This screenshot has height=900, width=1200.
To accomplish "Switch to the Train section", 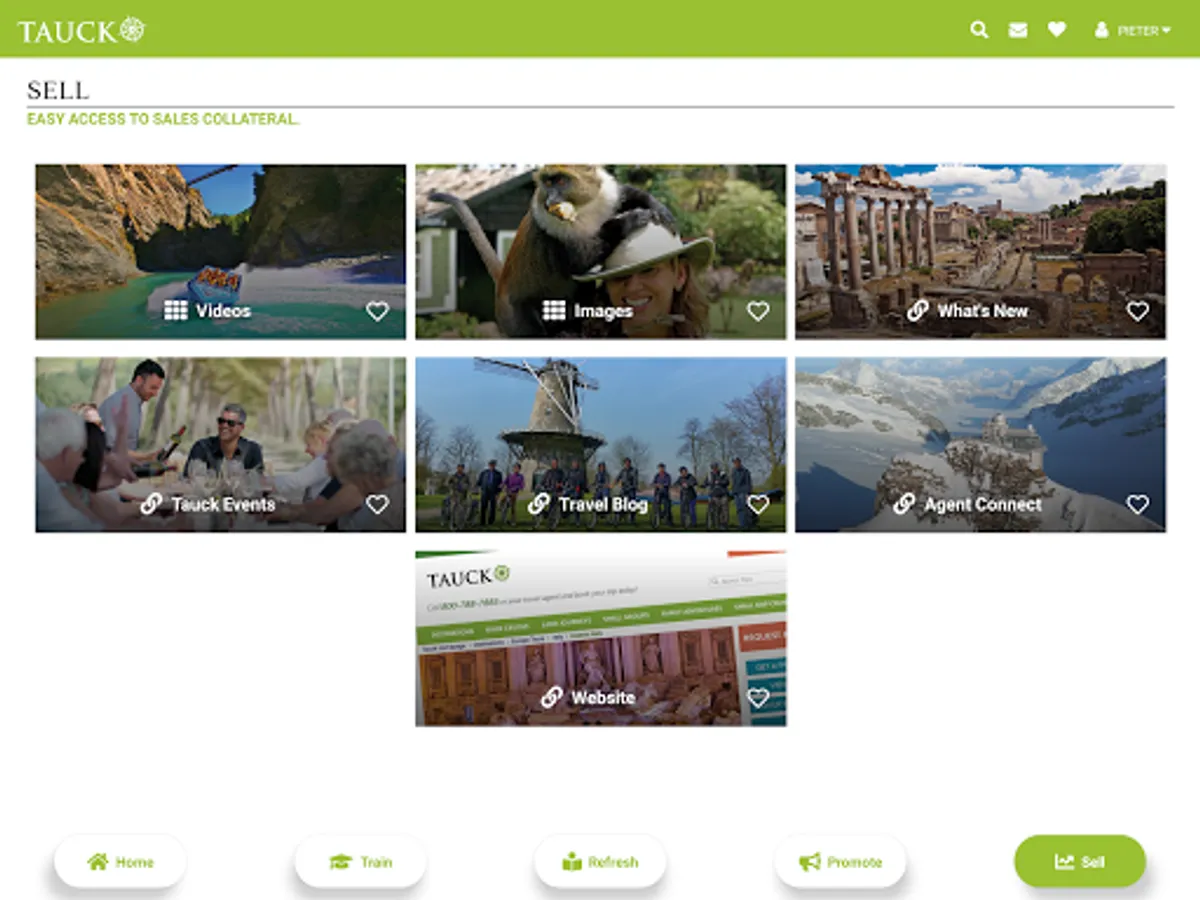I will (360, 861).
